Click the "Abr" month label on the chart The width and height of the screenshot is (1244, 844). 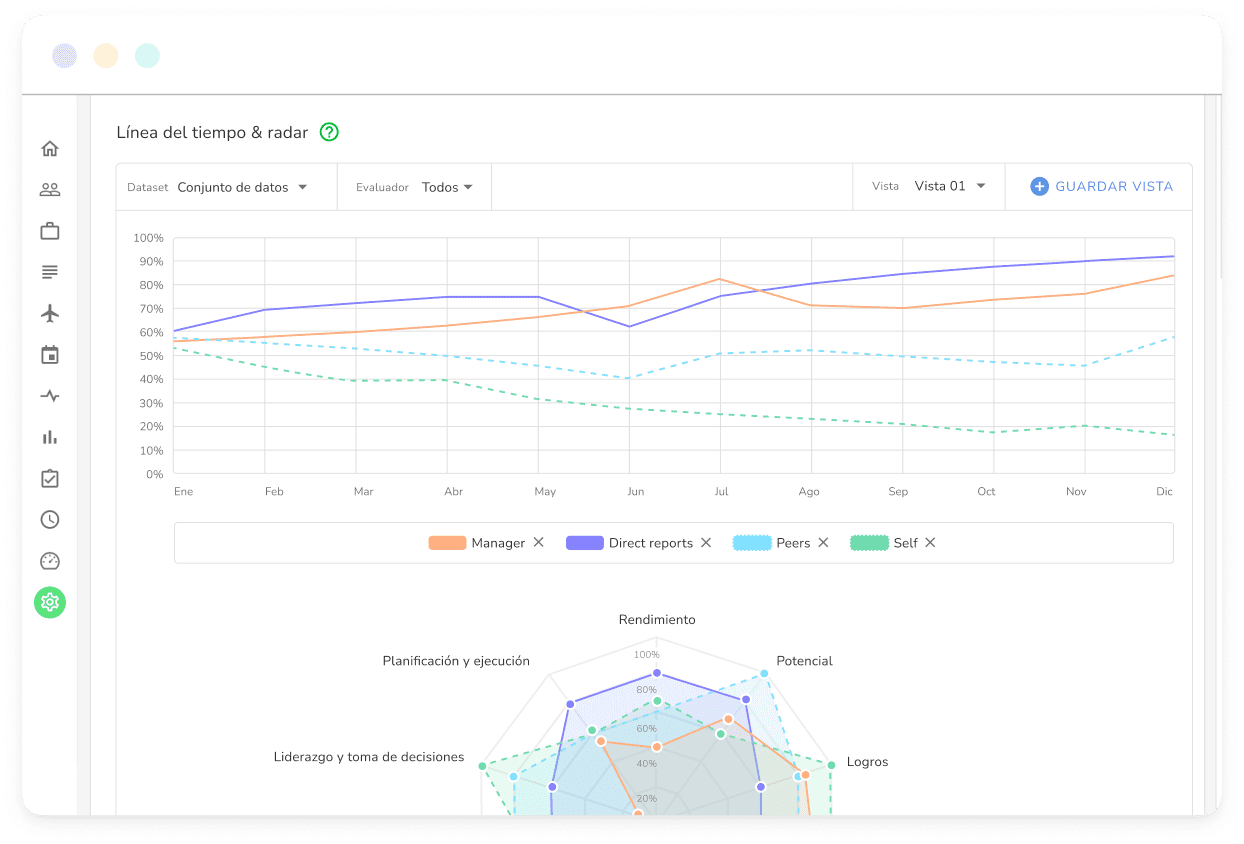click(x=454, y=492)
